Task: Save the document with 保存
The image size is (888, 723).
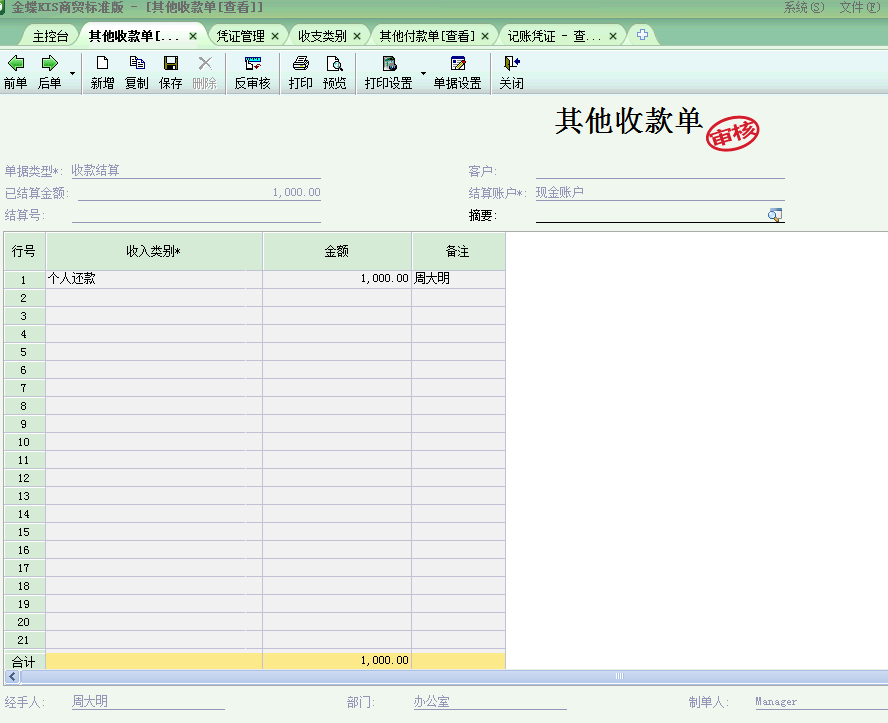Action: click(170, 72)
